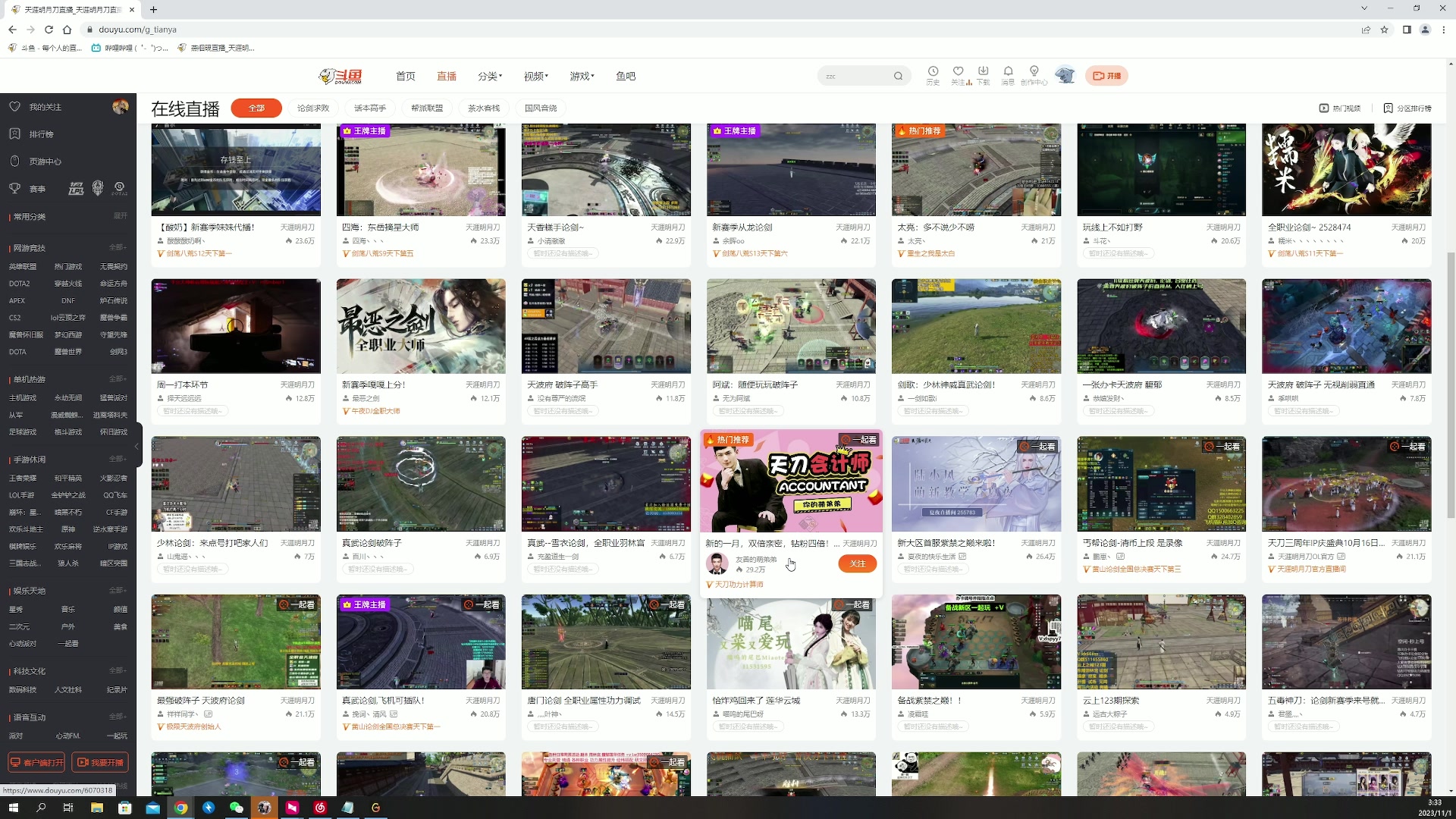Screen dimensions: 1456x819
Task: Click the 下载 download icon
Action: [x=983, y=72]
